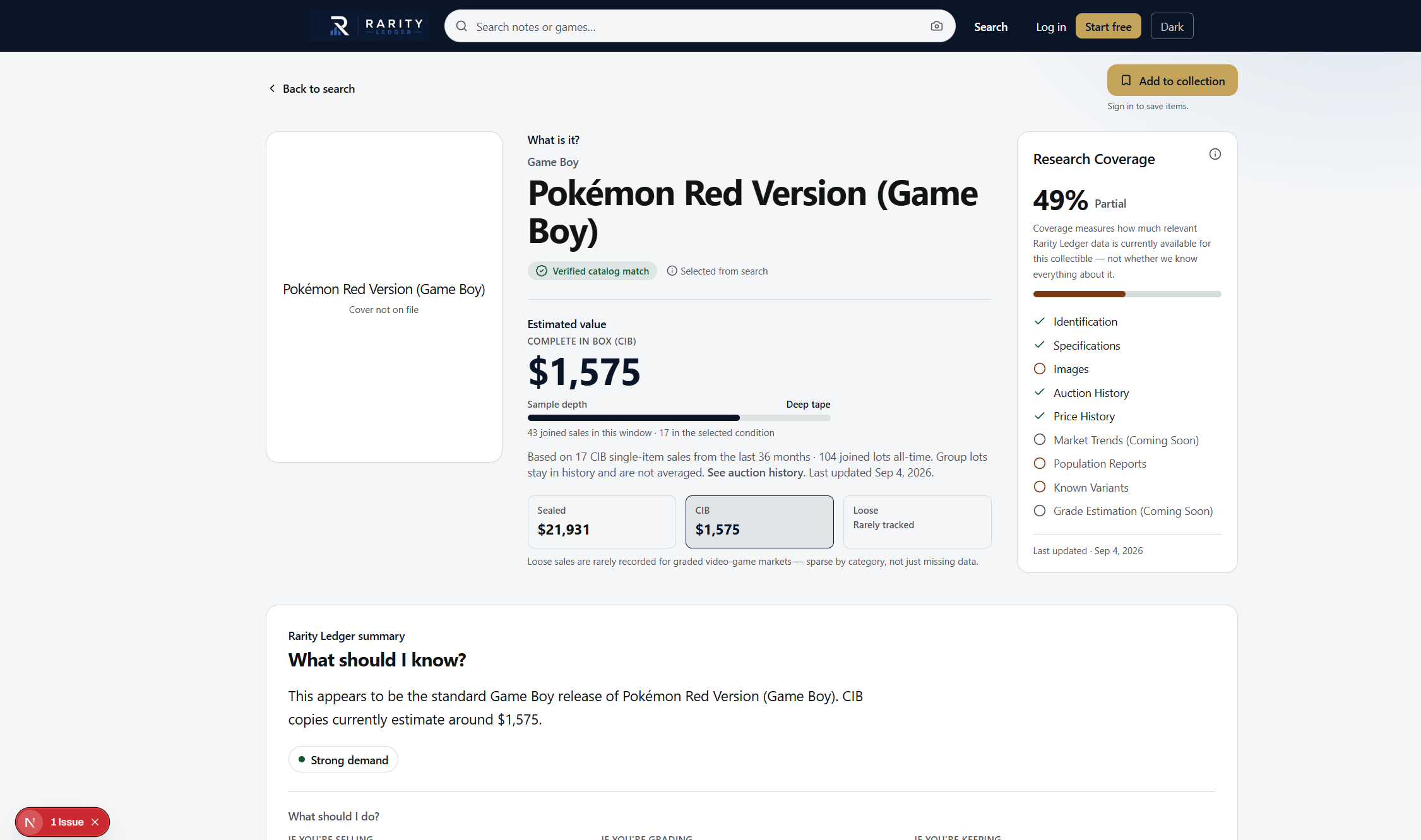This screenshot has width=1421, height=840.
Task: Click the N icon in the issue badge
Action: 30,822
